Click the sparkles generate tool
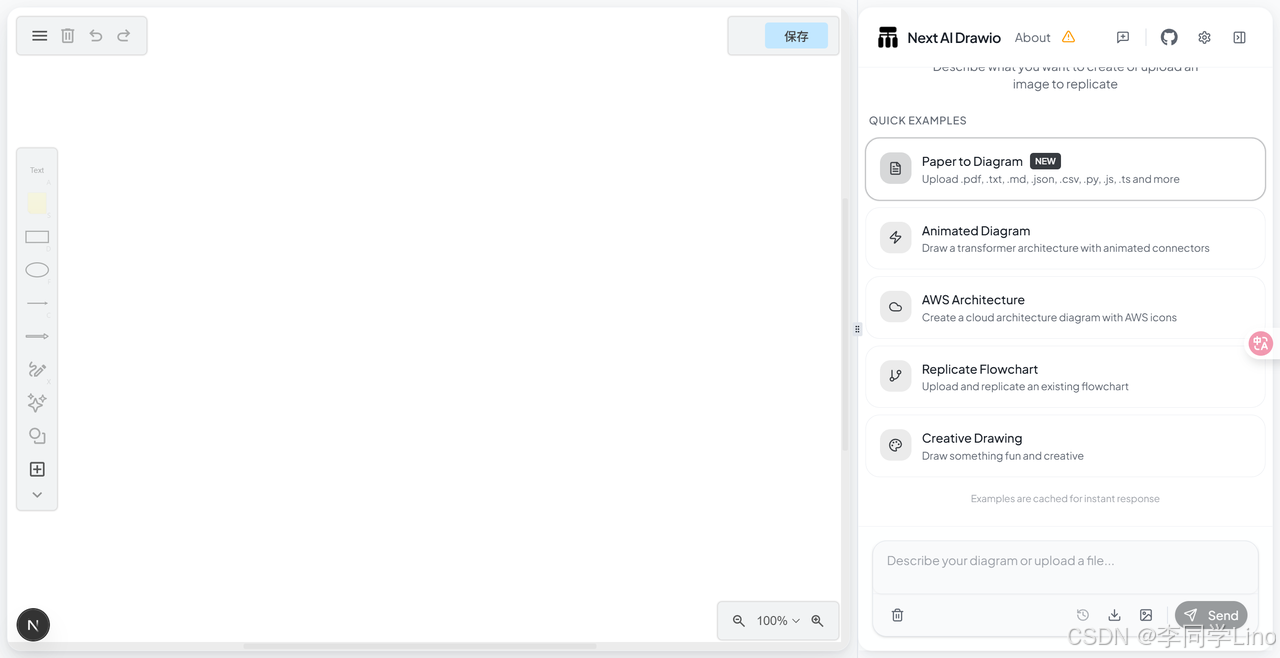Image resolution: width=1280 pixels, height=658 pixels. (37, 403)
